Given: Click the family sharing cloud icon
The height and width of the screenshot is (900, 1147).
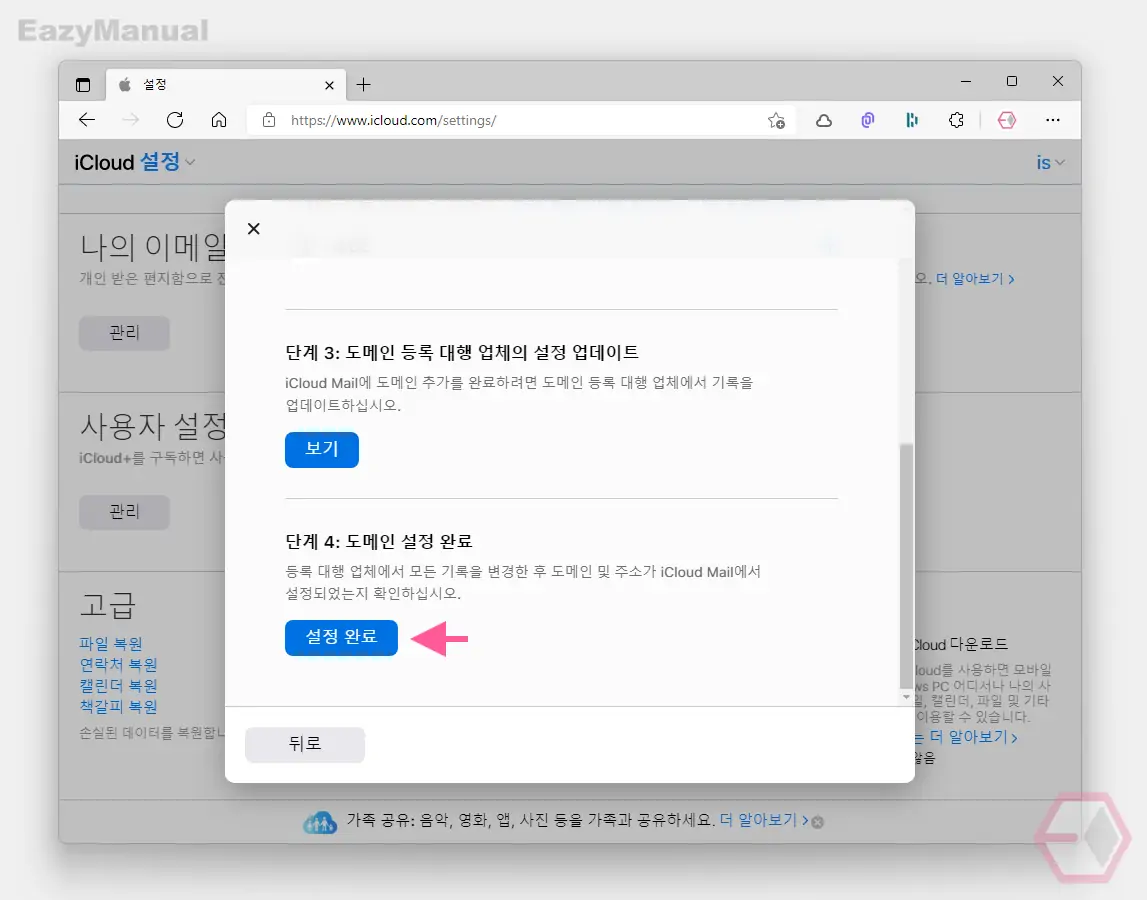Looking at the screenshot, I should tap(320, 822).
